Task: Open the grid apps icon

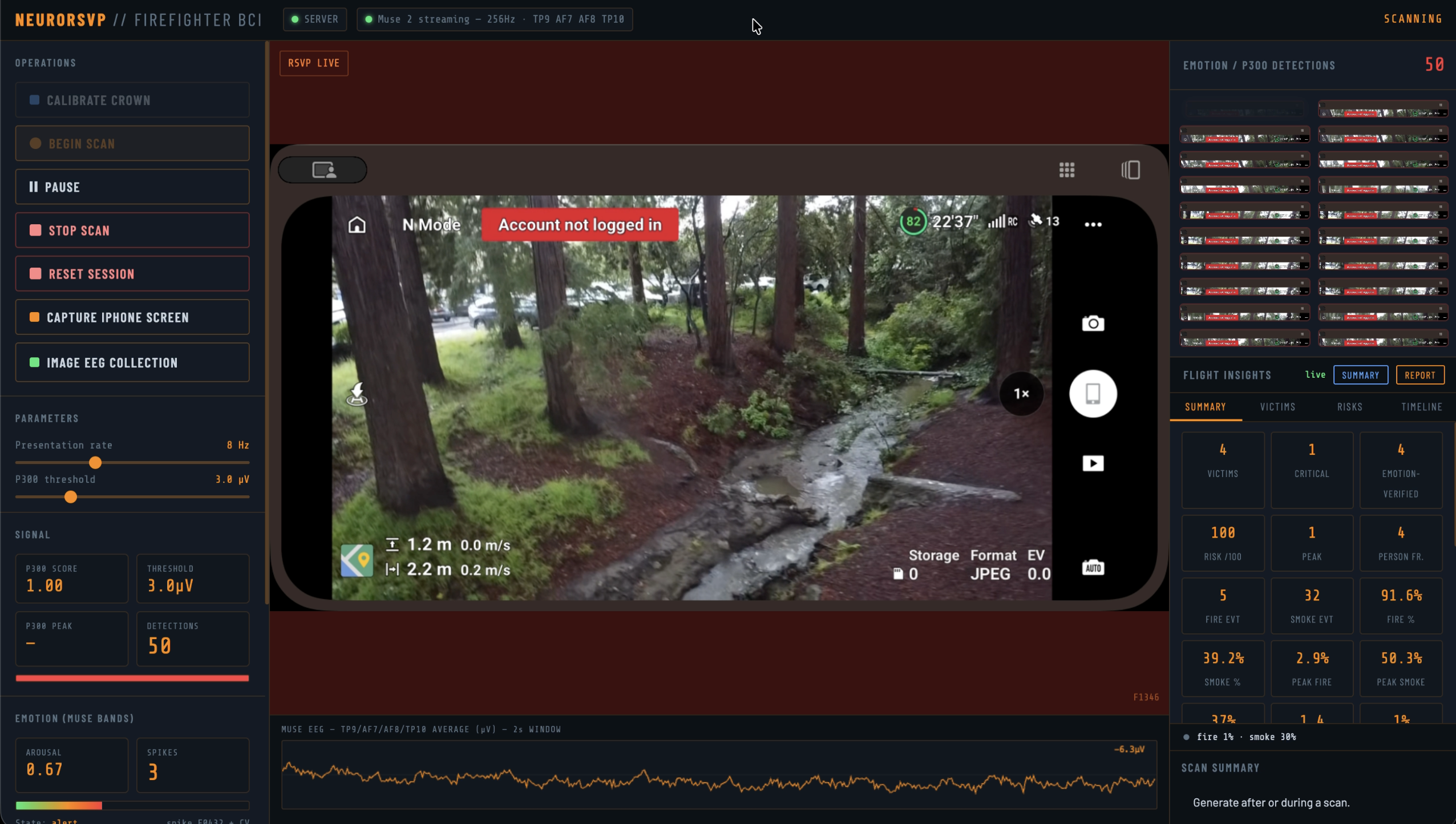Action: tap(1067, 169)
